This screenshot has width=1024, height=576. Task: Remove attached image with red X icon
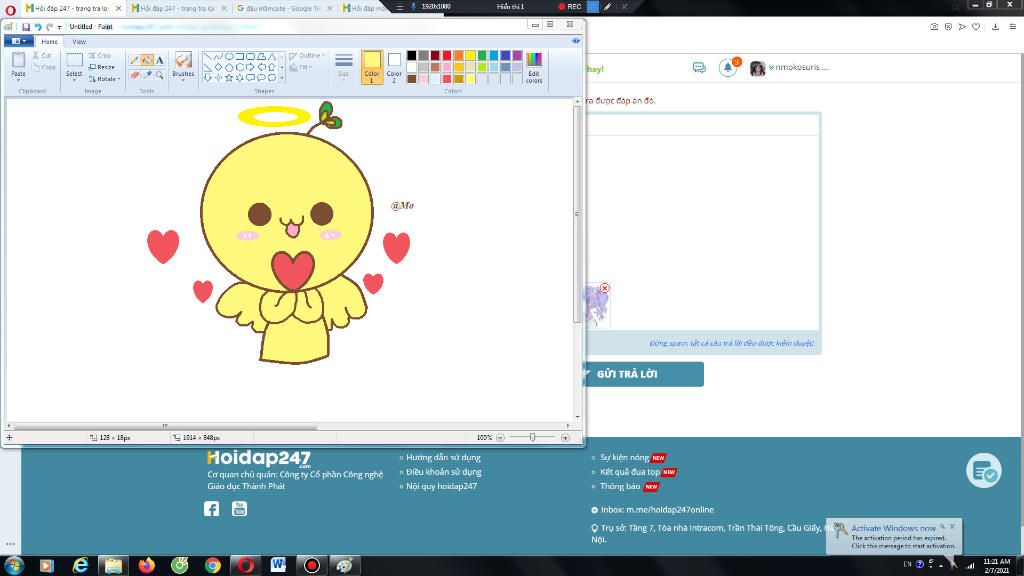pos(605,288)
